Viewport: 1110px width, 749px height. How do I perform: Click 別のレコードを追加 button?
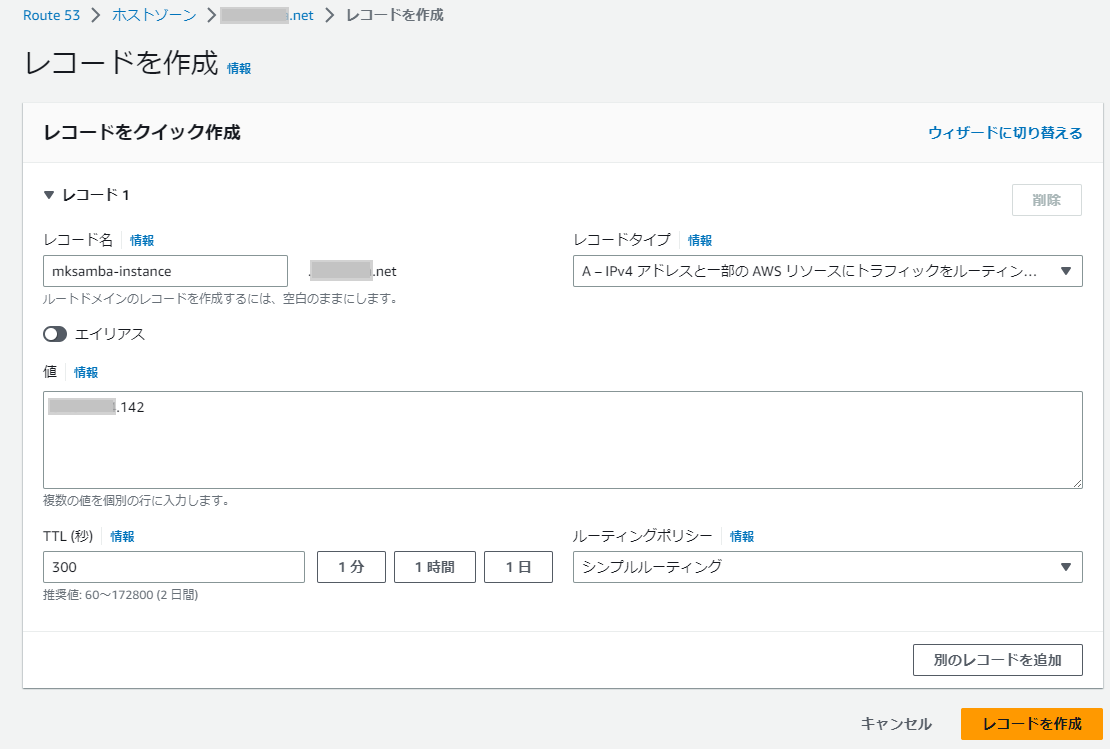point(997,660)
